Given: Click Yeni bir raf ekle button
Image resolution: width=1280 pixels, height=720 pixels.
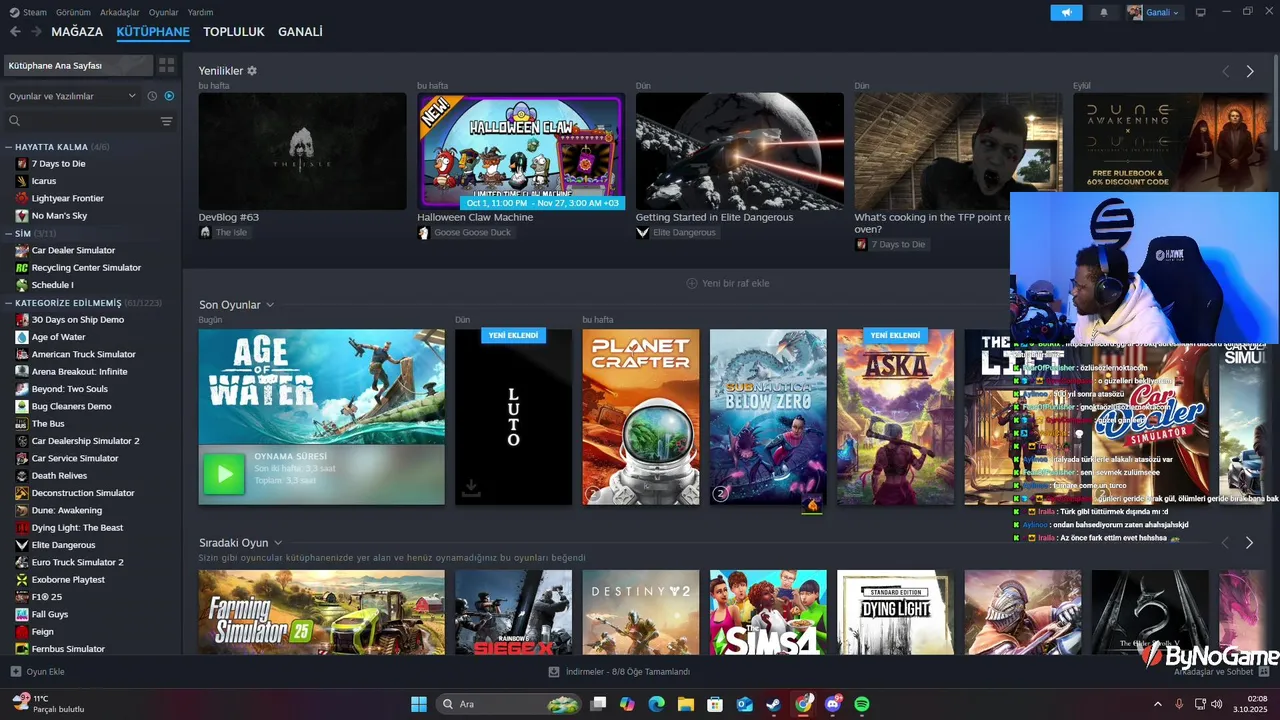Looking at the screenshot, I should 728,283.
